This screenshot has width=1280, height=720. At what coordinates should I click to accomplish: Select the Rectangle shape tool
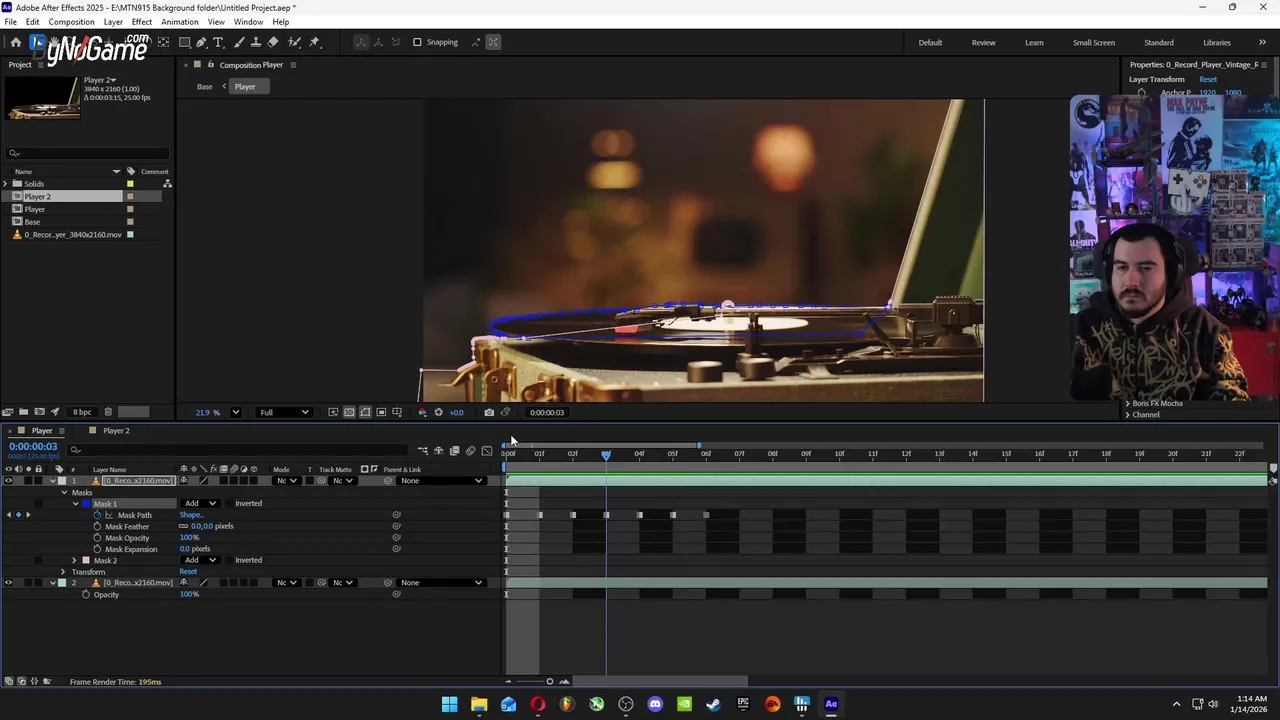point(185,42)
